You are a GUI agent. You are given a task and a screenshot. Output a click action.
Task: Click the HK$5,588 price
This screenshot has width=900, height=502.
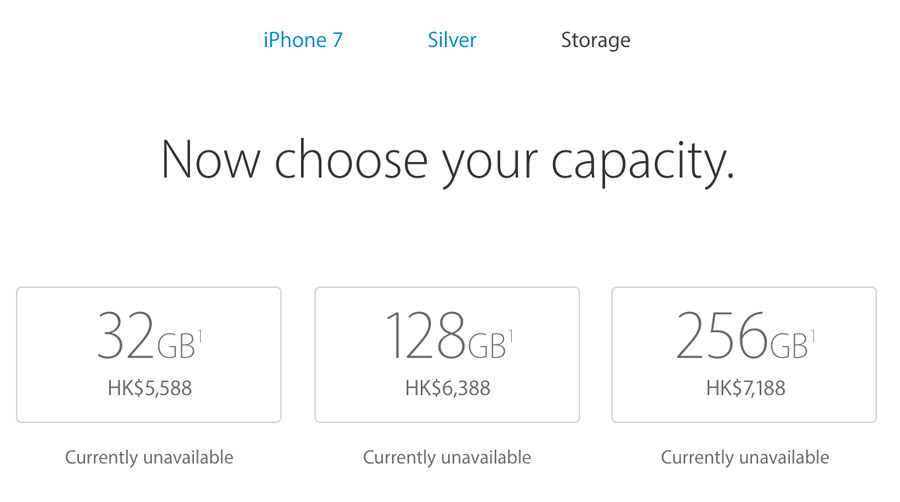pyautogui.click(x=149, y=388)
